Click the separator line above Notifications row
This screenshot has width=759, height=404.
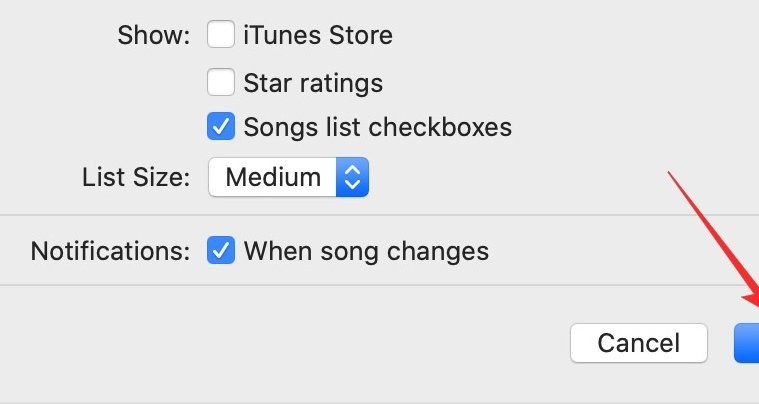[380, 214]
